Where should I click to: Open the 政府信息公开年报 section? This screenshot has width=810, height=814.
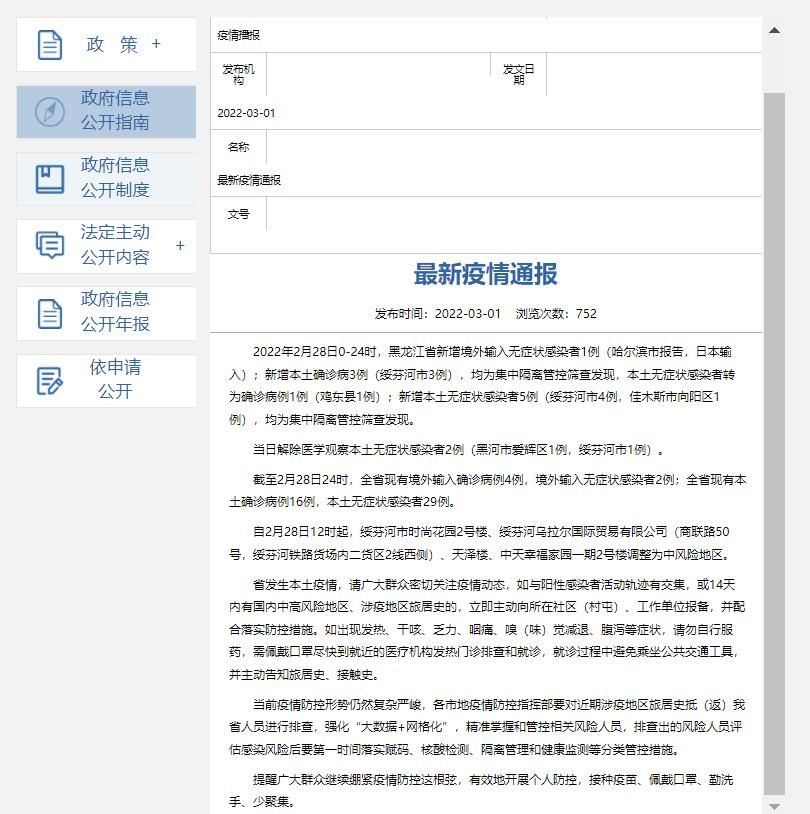click(x=115, y=312)
